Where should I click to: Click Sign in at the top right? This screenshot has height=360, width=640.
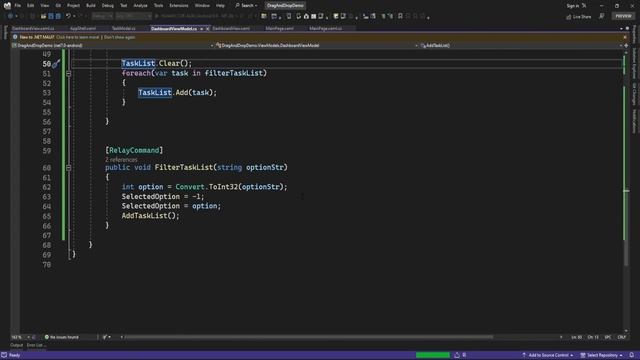573,6
